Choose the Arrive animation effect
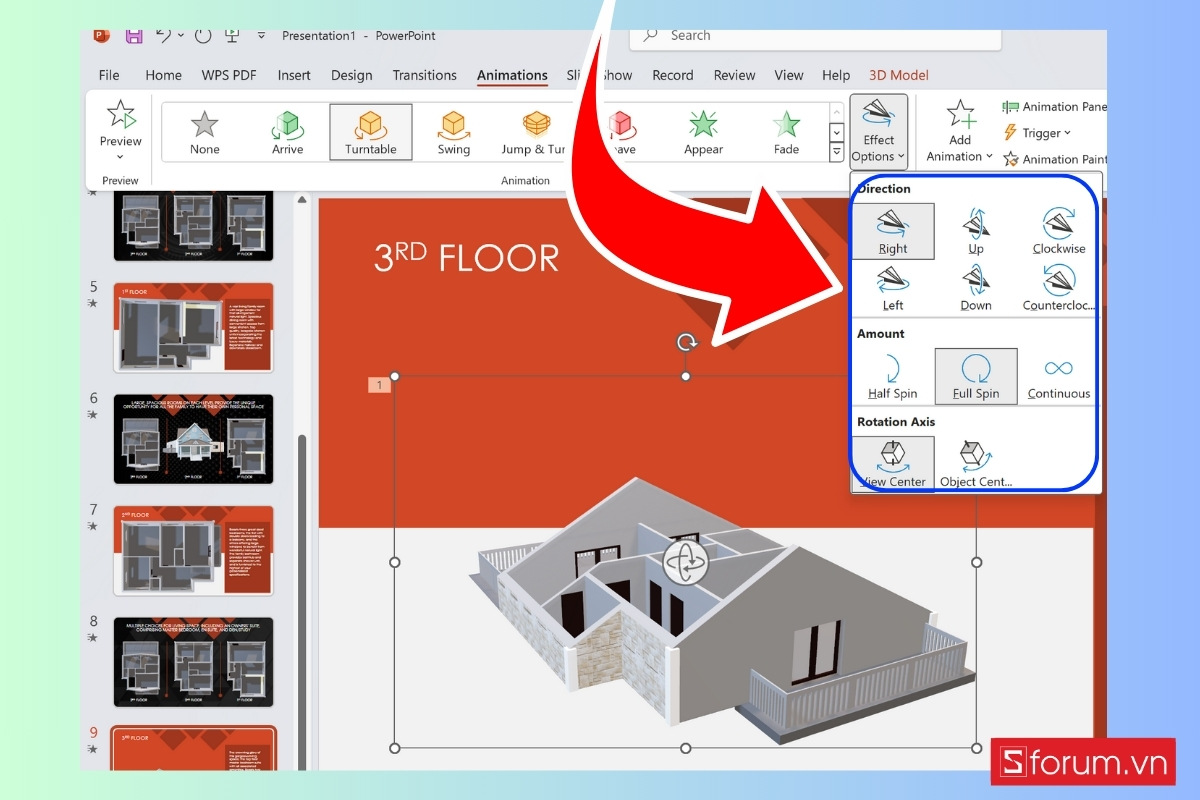1200x800 pixels. 287,131
